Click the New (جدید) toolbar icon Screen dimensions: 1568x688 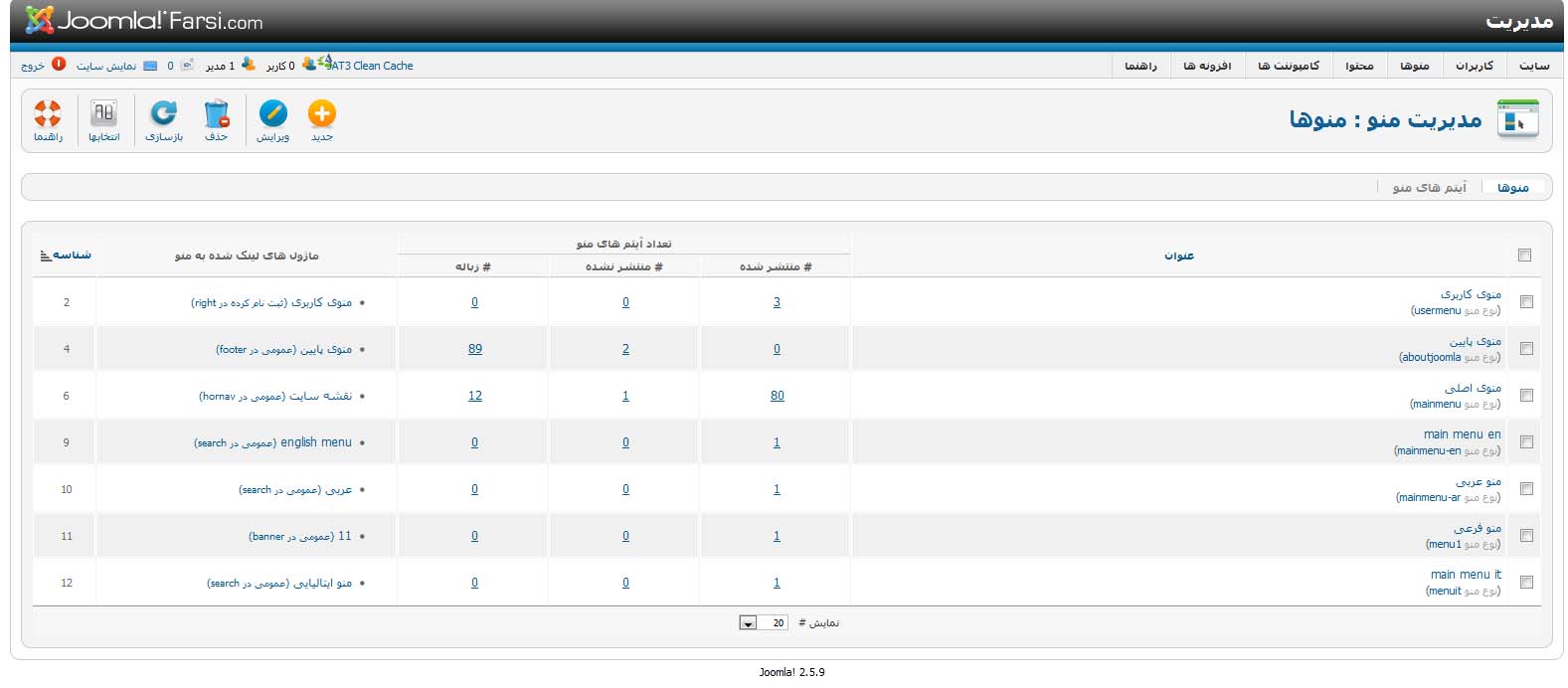pos(321,114)
